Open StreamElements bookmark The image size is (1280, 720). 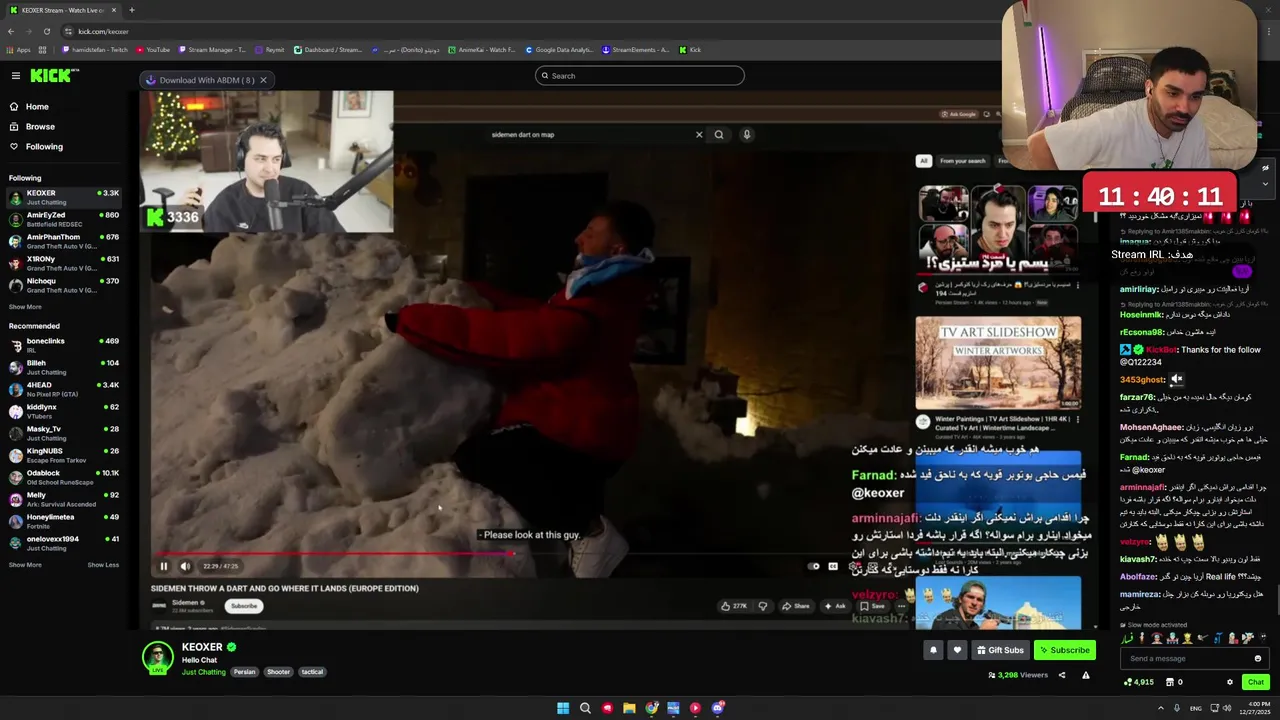[635, 49]
